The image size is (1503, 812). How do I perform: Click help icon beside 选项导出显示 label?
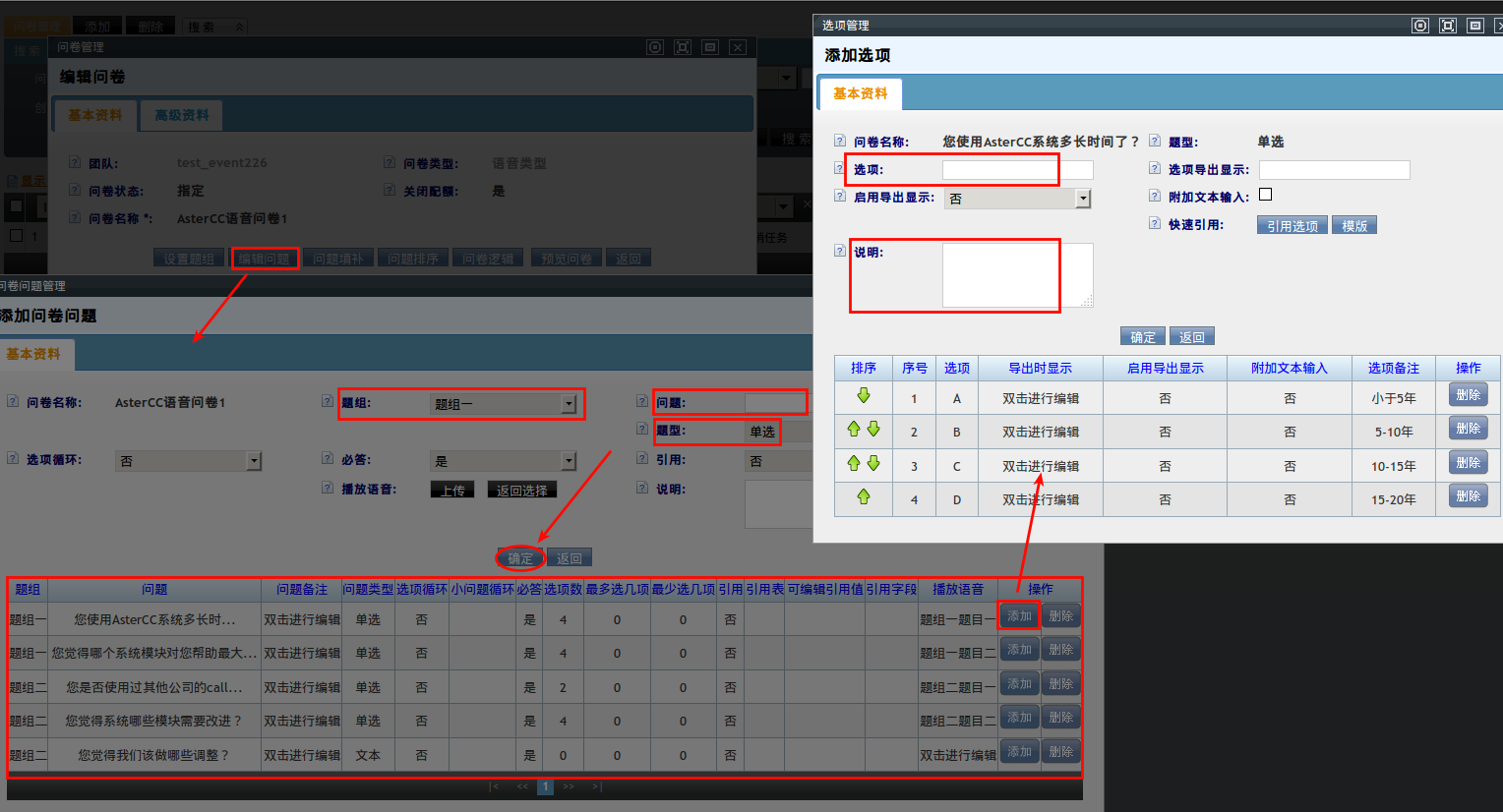(1155, 168)
